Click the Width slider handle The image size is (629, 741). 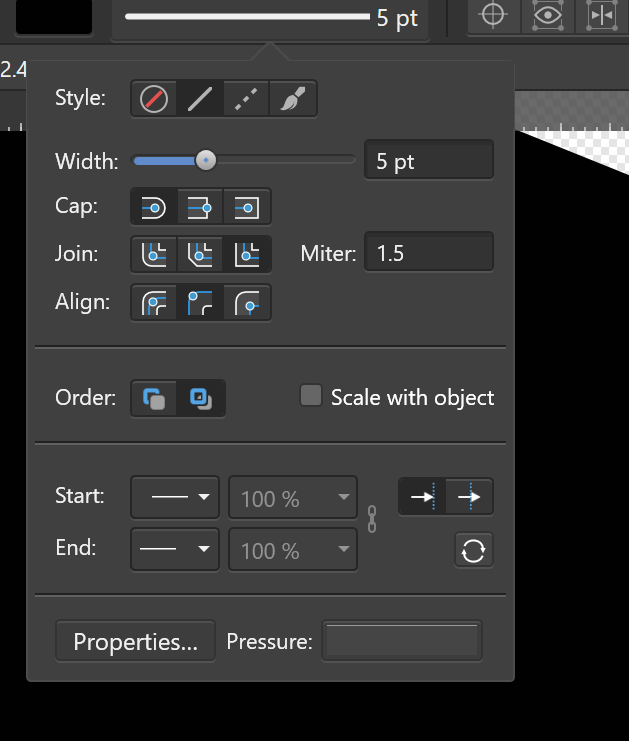coord(206,160)
